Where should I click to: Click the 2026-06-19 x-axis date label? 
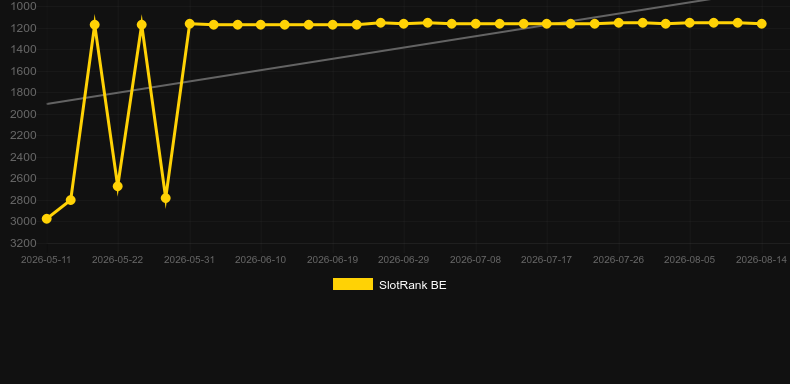[x=332, y=260]
